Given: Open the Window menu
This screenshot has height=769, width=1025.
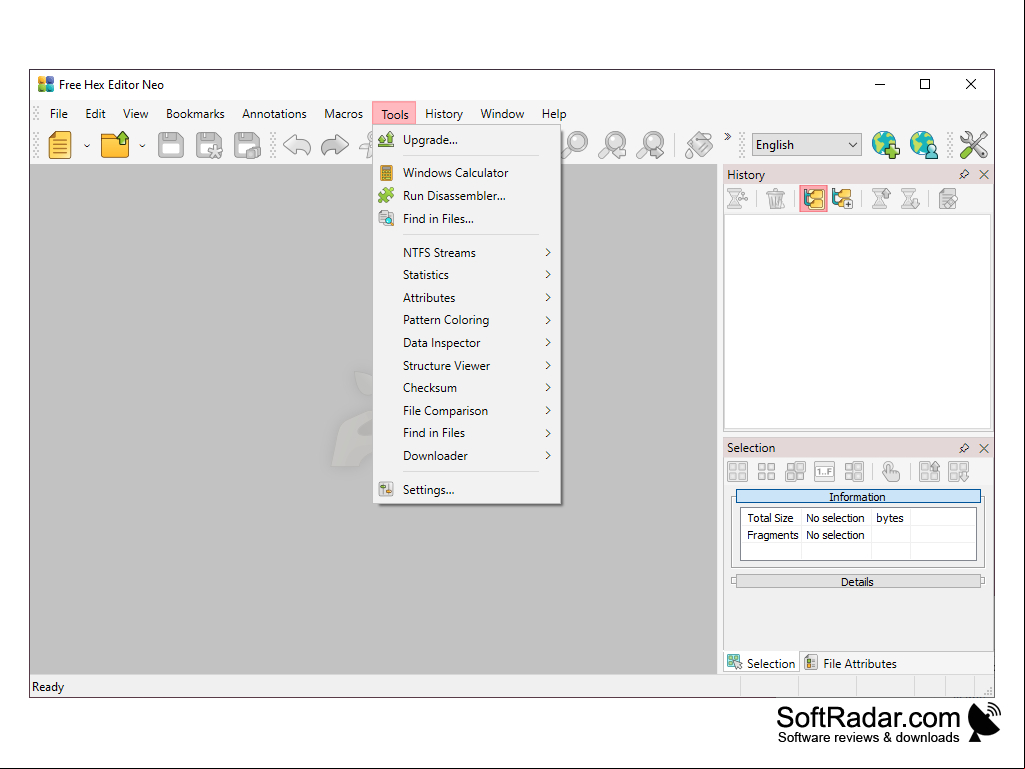Looking at the screenshot, I should tap(502, 114).
